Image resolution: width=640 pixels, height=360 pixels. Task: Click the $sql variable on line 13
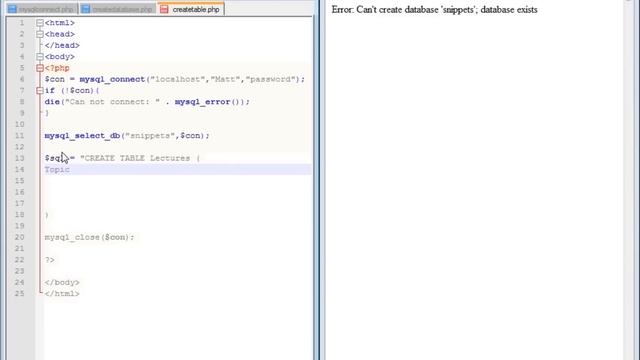point(55,158)
